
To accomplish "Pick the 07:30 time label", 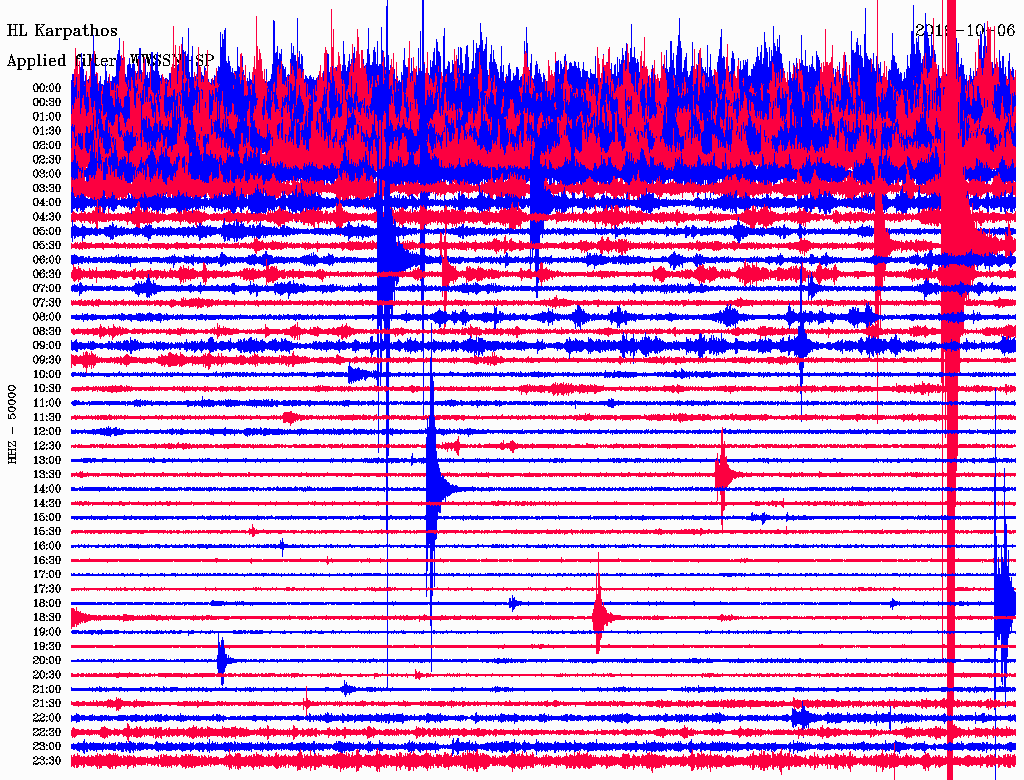I will click(x=47, y=303).
